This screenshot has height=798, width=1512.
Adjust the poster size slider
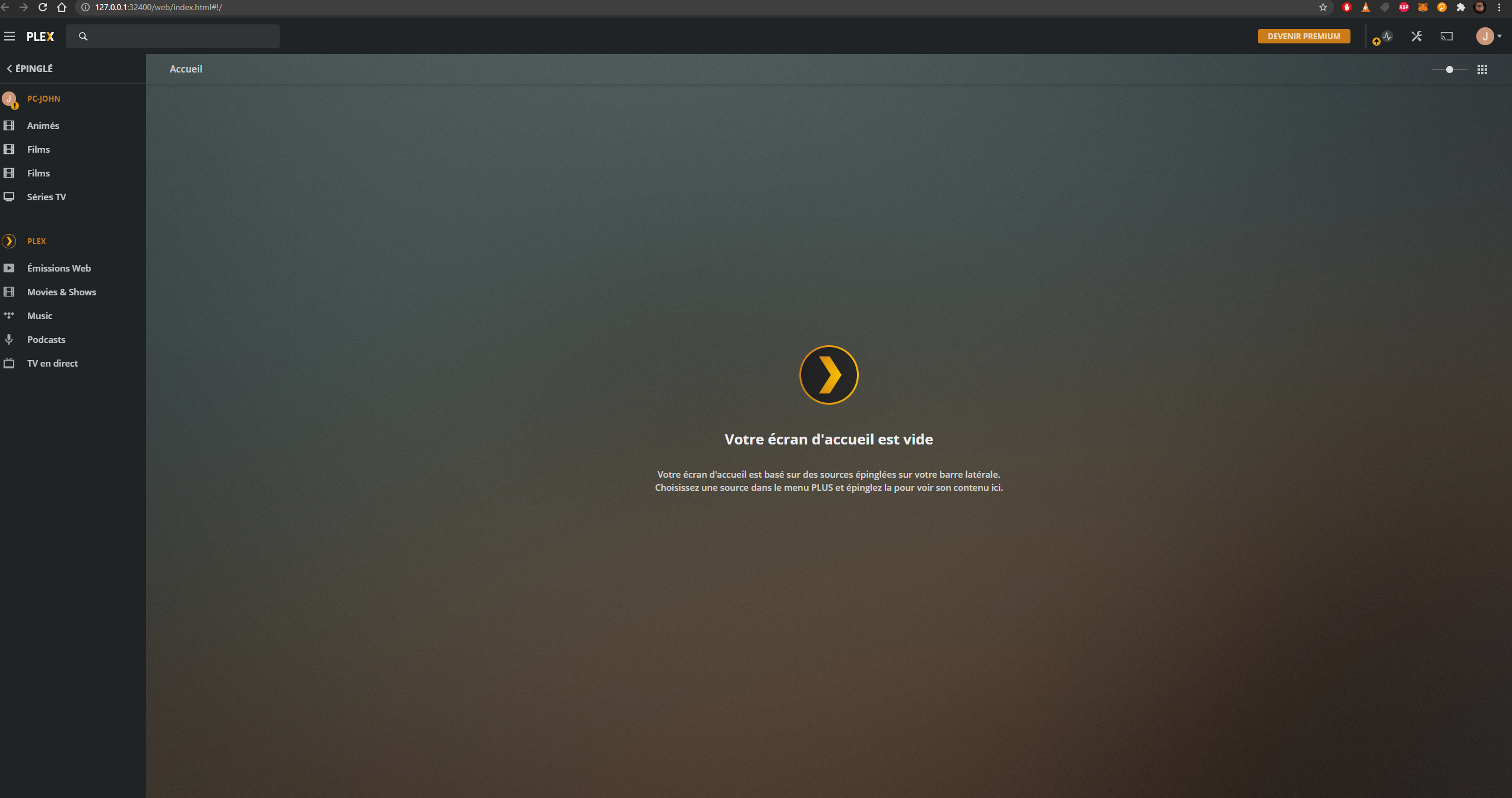pos(1449,70)
